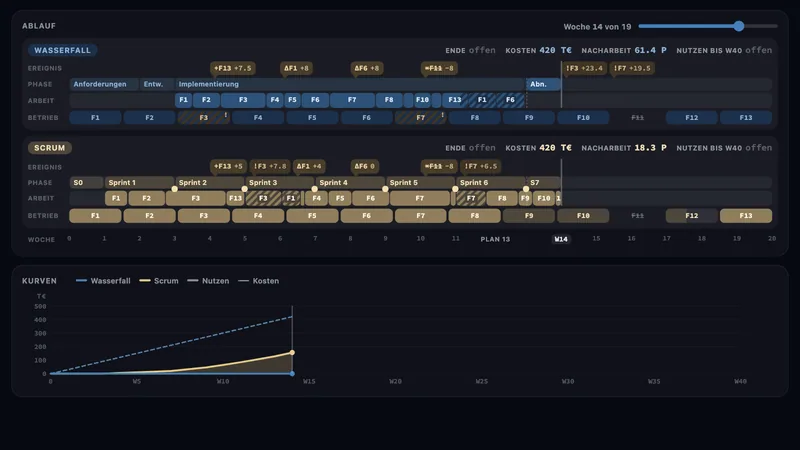Select the Implementierung phase bar
The image size is (800, 450).
[351, 84]
